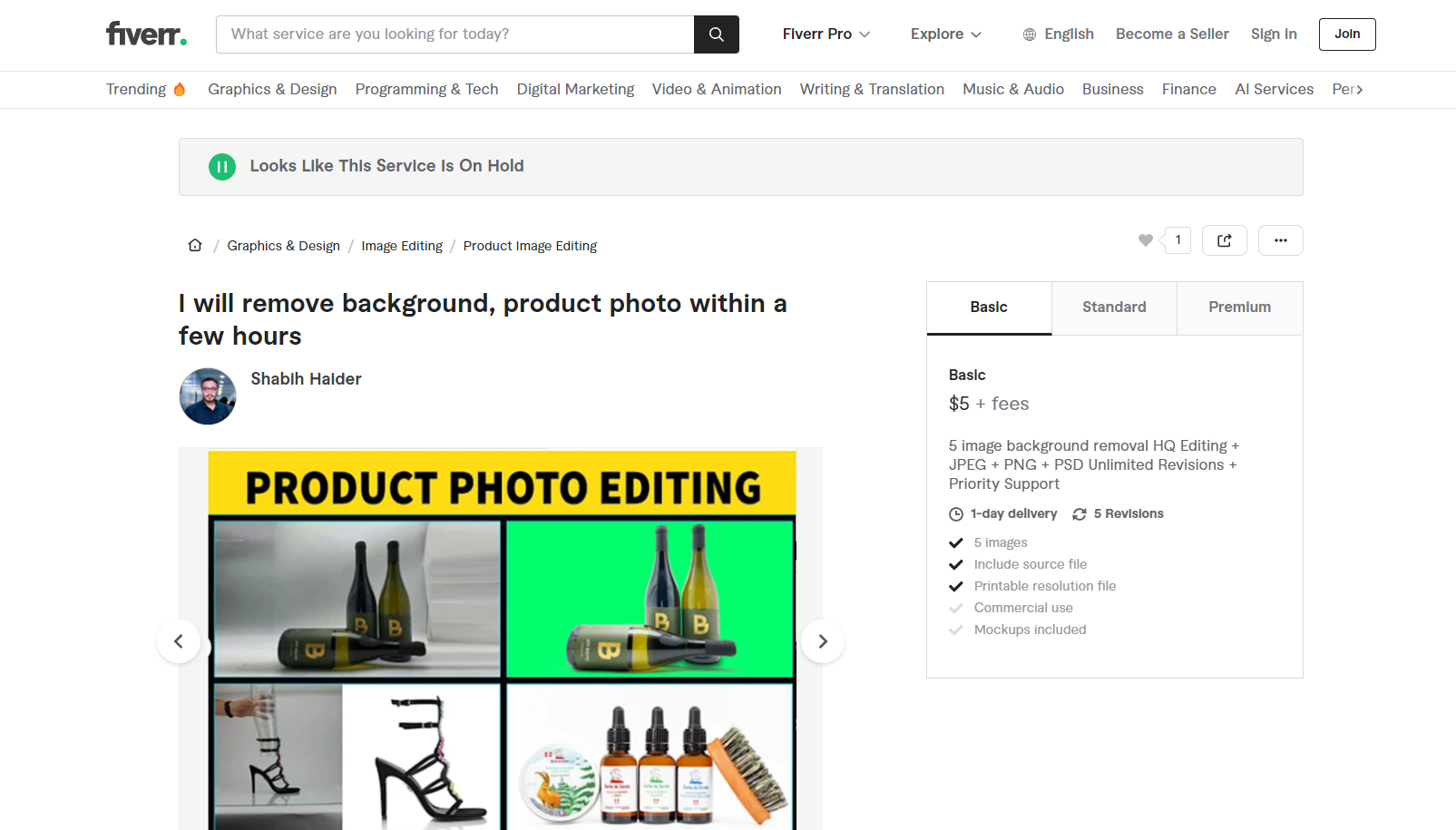Open Image Editing breadcrumb link
Screen dimensions: 1456x830
(402, 246)
